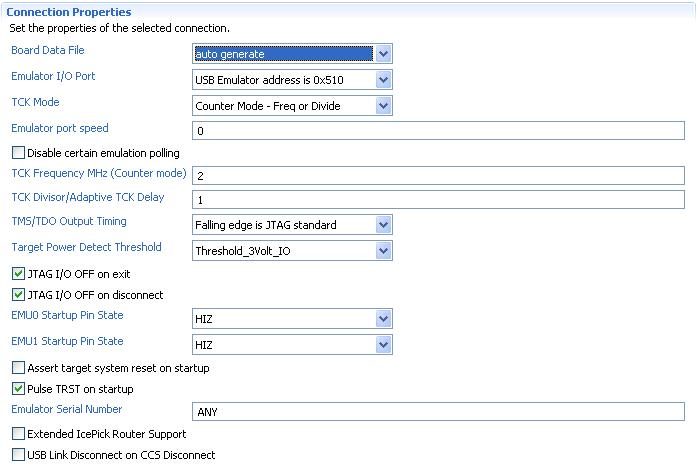
Task: Uncheck JTAG I/O OFF on disconnect
Action: point(18,295)
